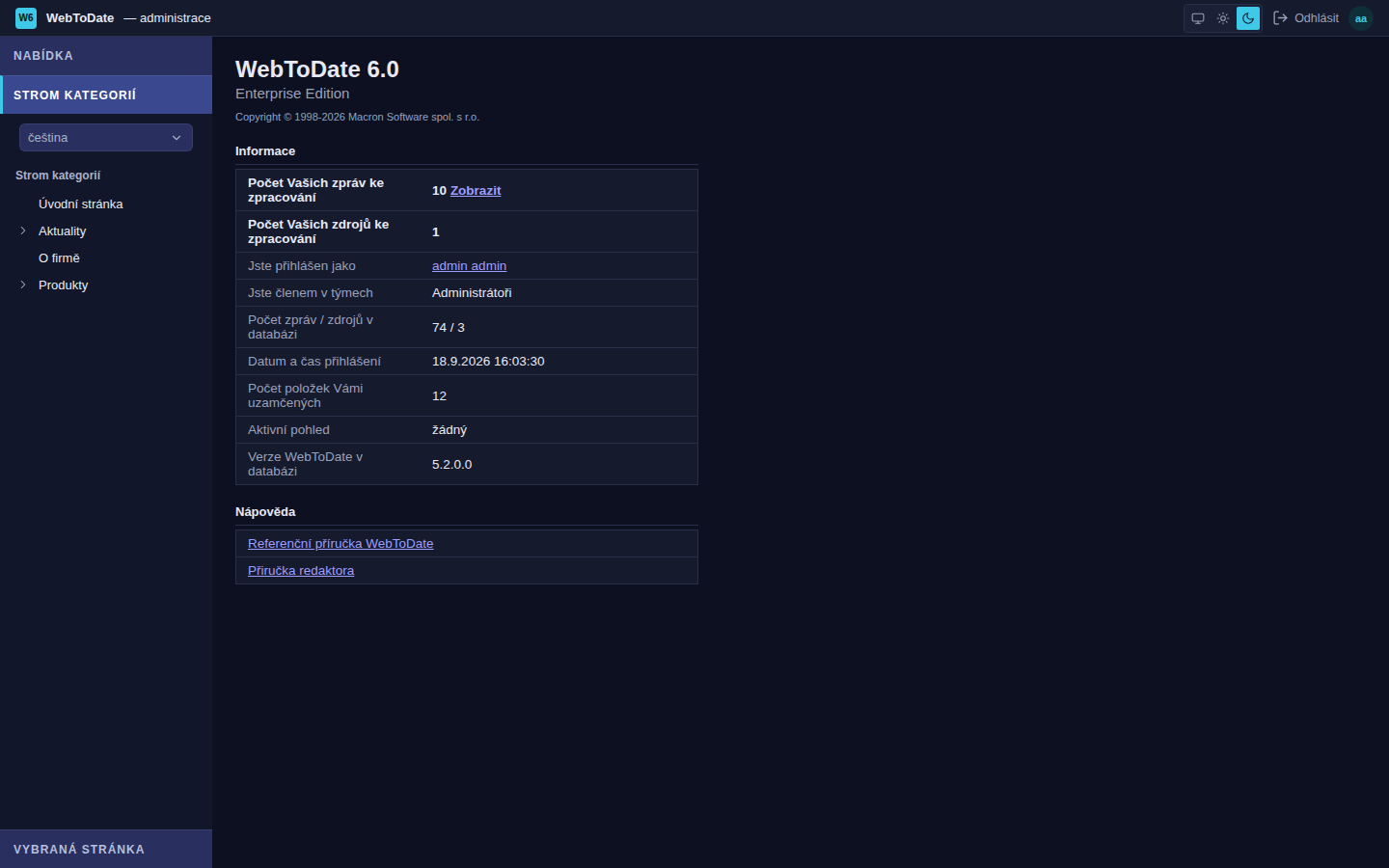The width and height of the screenshot is (1389, 868).
Task: Select Produkty tree item
Action: point(64,285)
